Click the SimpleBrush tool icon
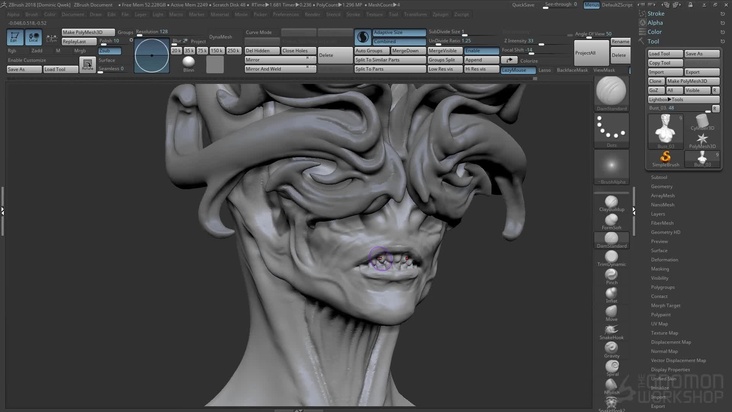 pyautogui.click(x=664, y=157)
